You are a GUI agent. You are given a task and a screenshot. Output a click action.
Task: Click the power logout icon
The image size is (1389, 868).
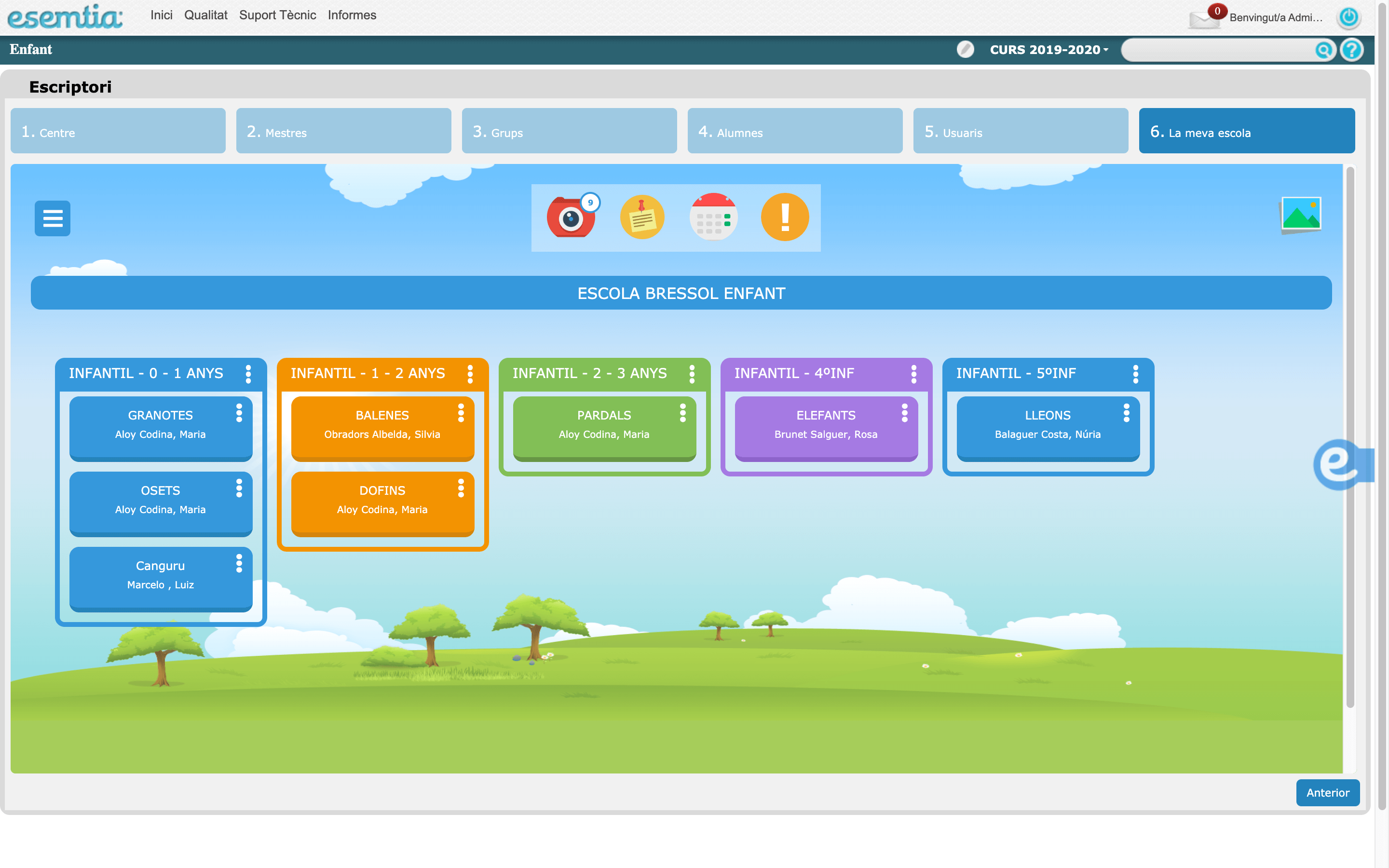pos(1349,17)
